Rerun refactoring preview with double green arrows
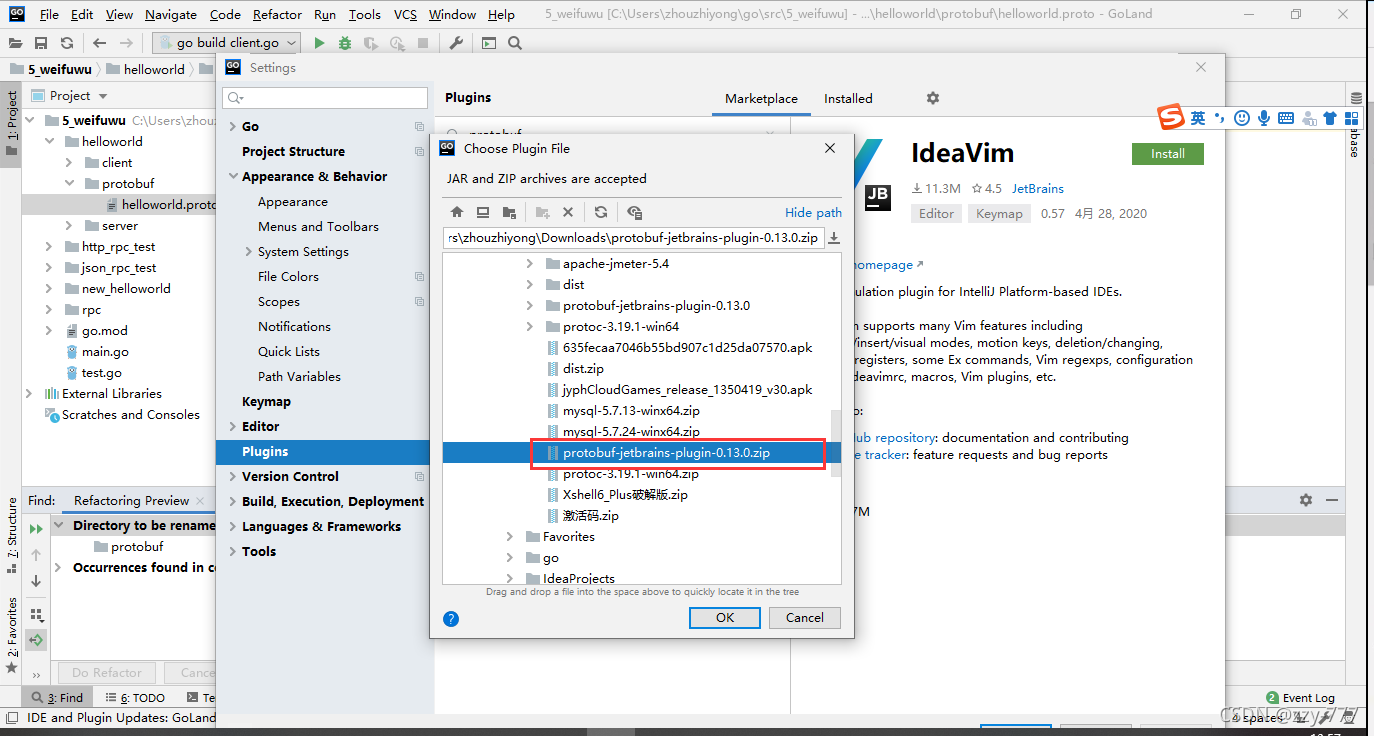Image resolution: width=1374 pixels, height=736 pixels. click(36, 528)
